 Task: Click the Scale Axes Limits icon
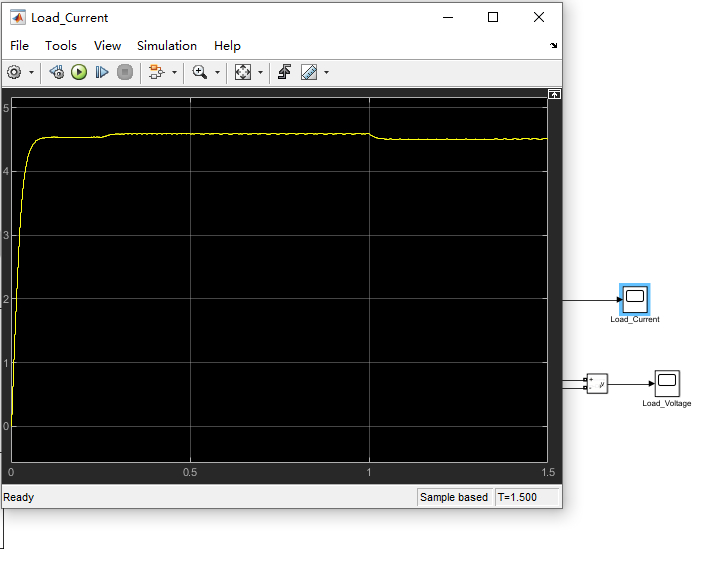point(243,72)
